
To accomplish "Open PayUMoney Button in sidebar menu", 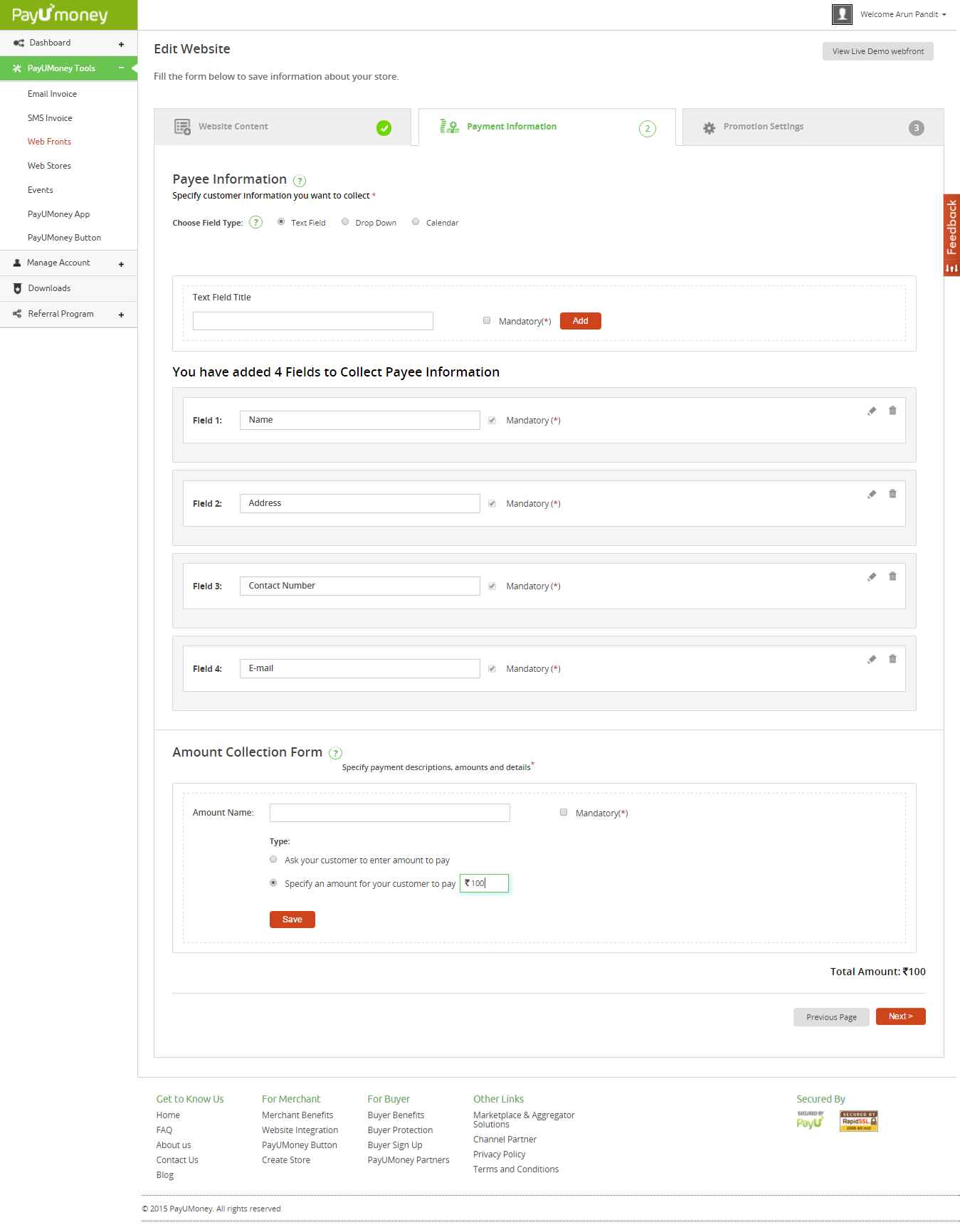I will [x=64, y=238].
